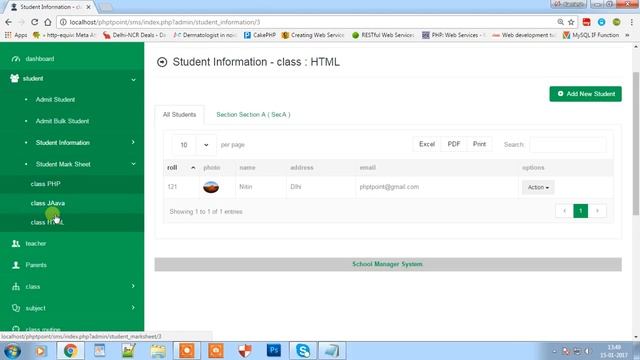Image resolution: width=640 pixels, height=360 pixels.
Task: Open Skype from the taskbar
Action: click(x=302, y=351)
